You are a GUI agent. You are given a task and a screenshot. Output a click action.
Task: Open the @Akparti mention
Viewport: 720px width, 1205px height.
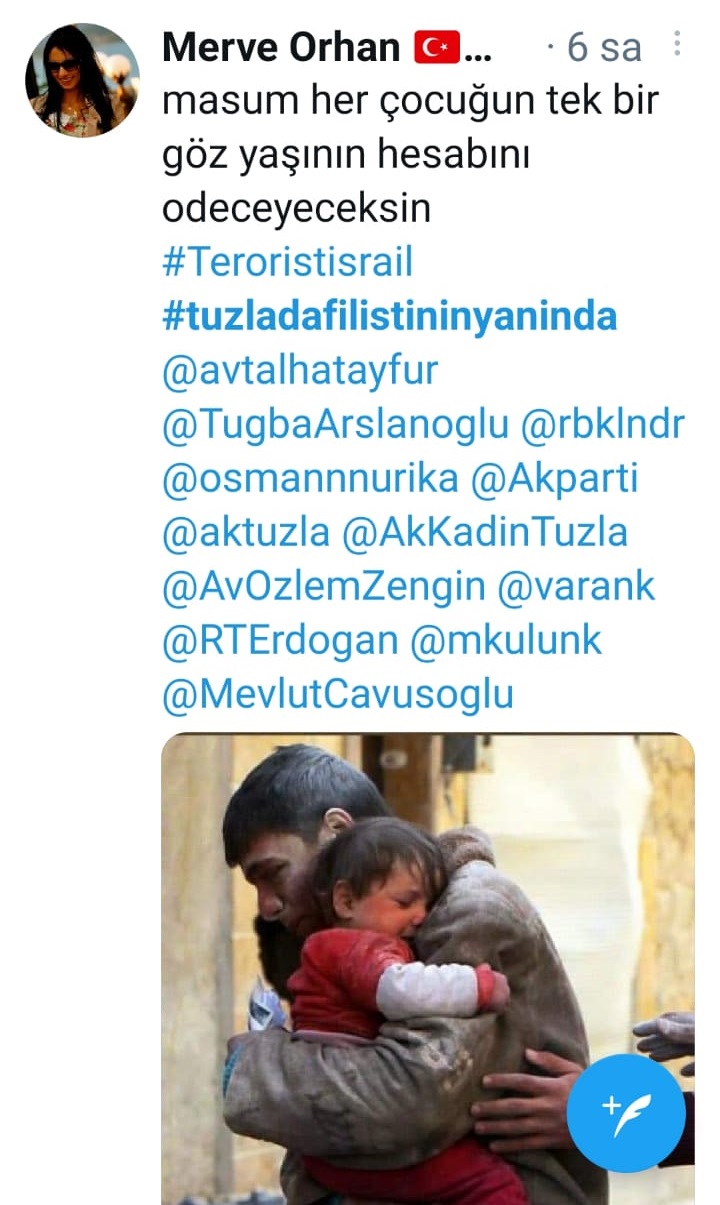(553, 479)
